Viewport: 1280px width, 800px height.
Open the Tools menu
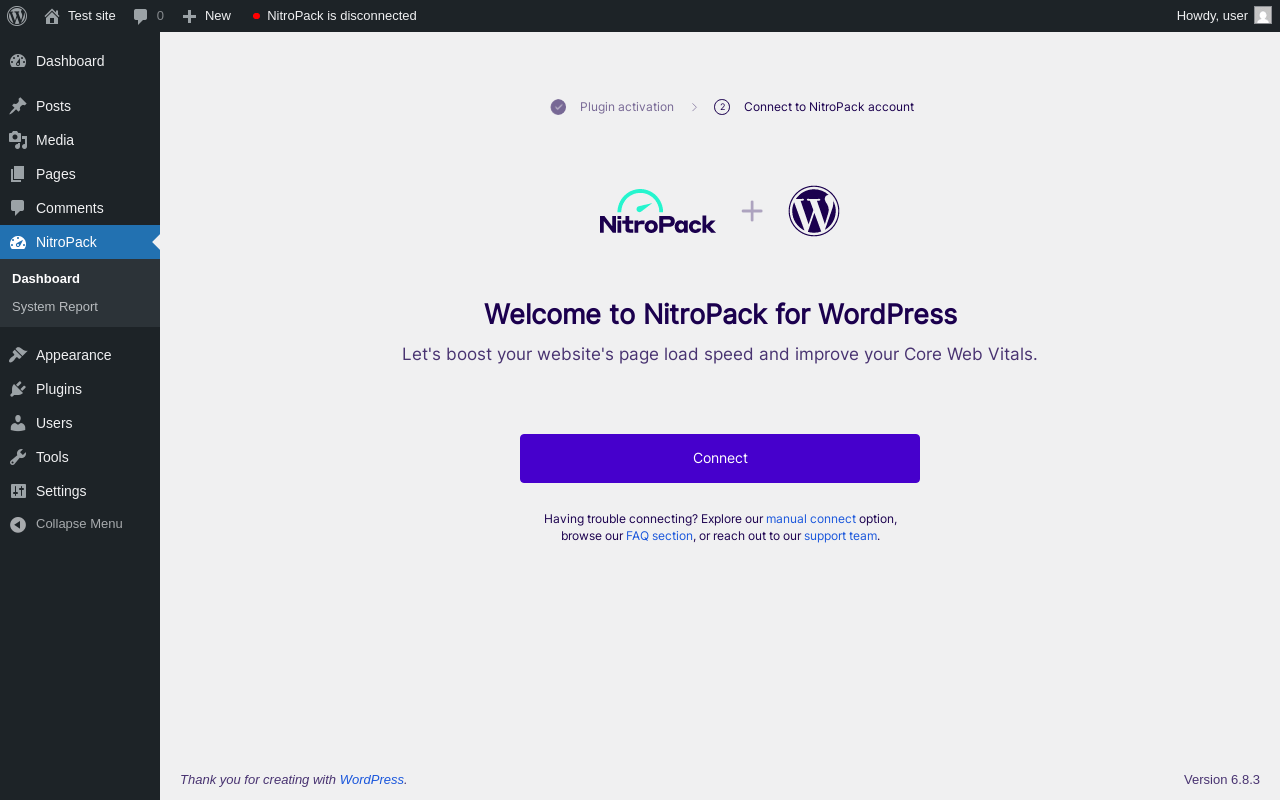tap(80, 457)
